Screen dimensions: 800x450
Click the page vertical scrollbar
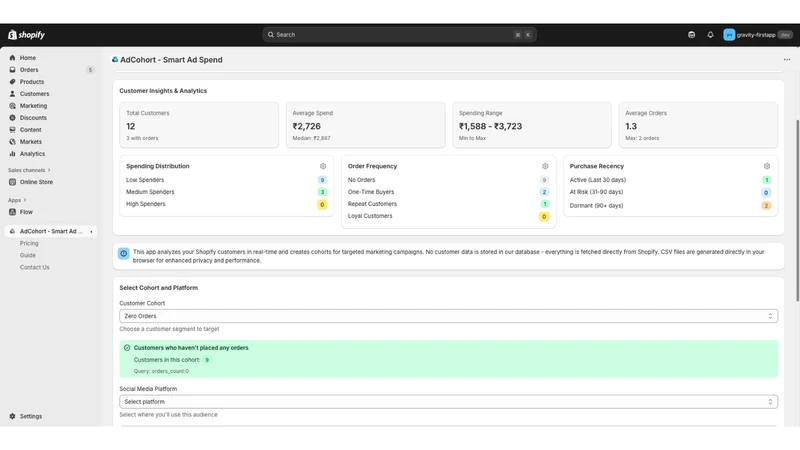click(797, 210)
